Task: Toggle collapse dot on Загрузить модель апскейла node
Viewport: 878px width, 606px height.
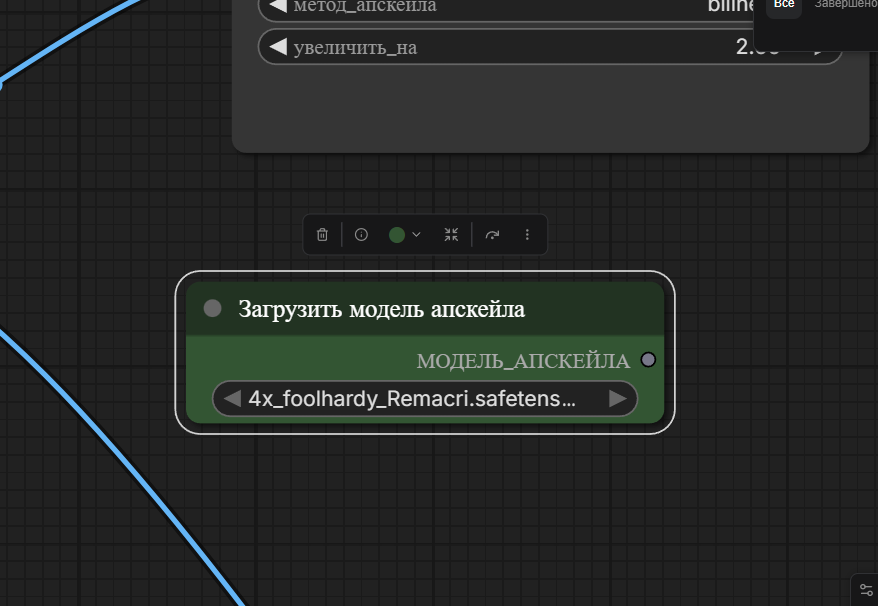Action: tap(212, 308)
